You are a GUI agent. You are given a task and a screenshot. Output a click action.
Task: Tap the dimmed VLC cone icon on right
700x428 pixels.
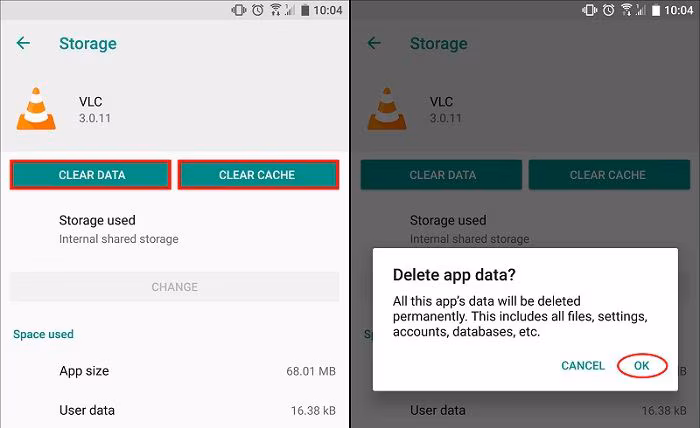(x=387, y=109)
